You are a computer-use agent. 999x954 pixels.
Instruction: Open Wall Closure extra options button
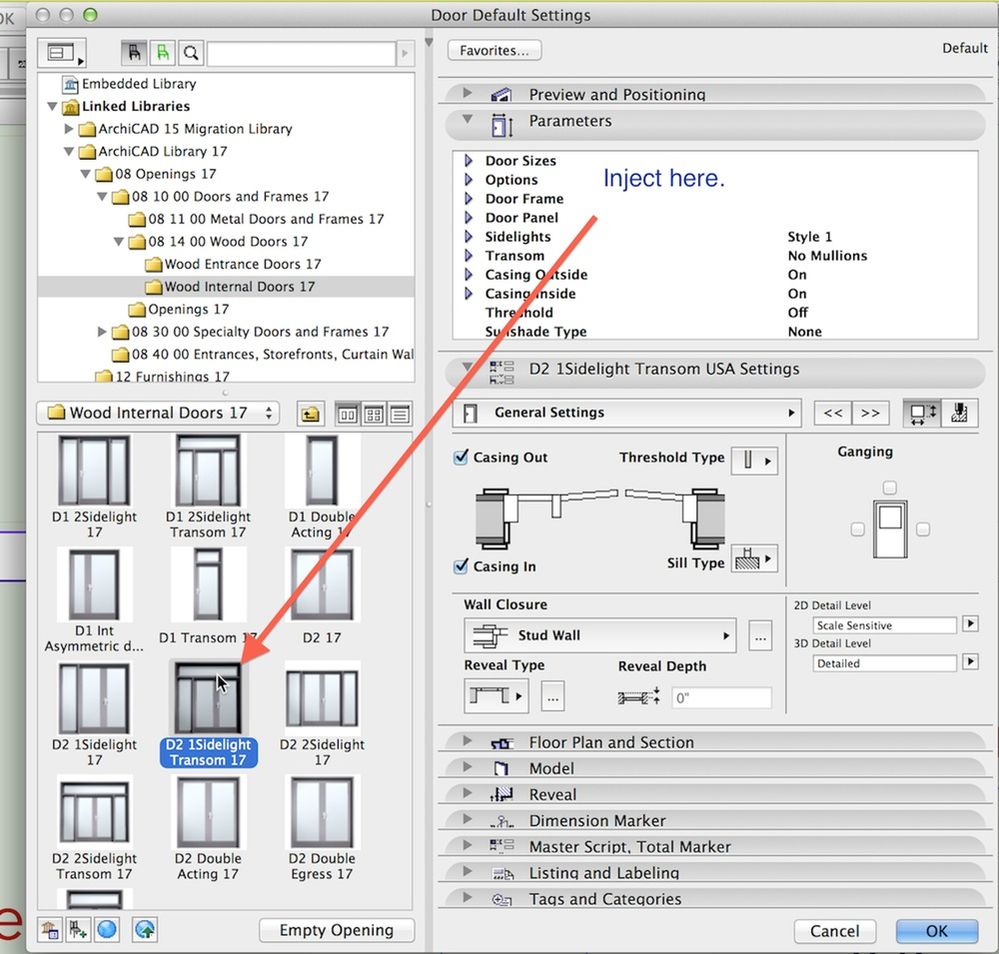tap(760, 636)
